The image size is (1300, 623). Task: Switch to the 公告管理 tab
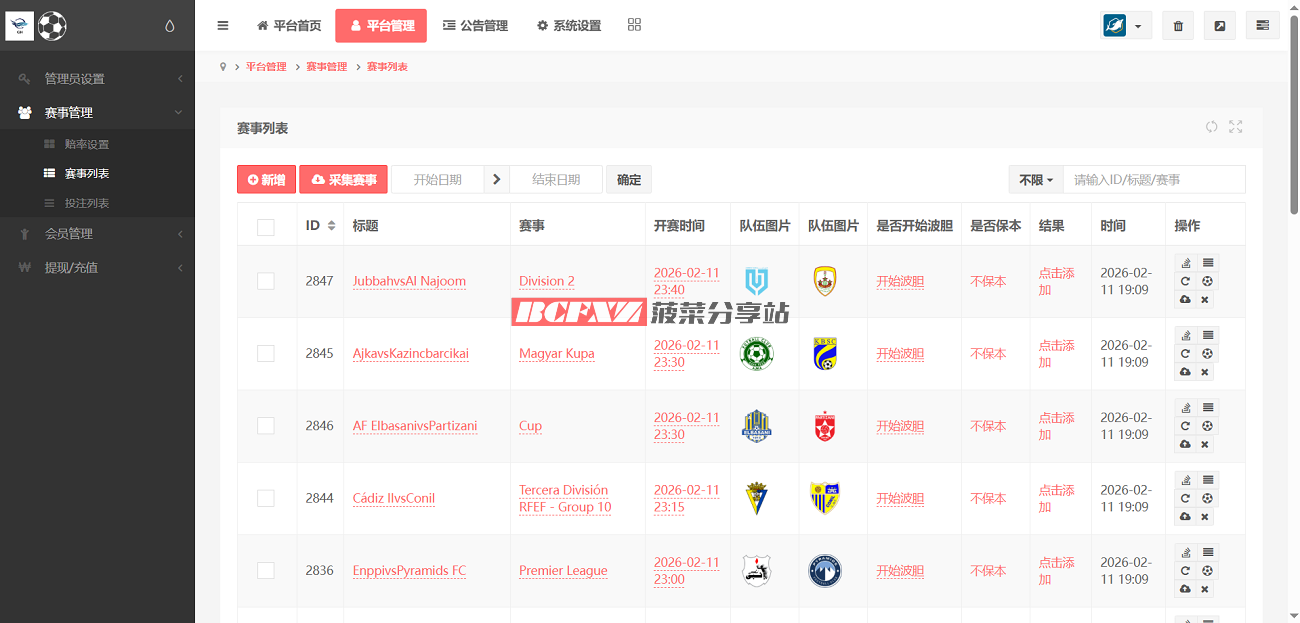pyautogui.click(x=475, y=26)
